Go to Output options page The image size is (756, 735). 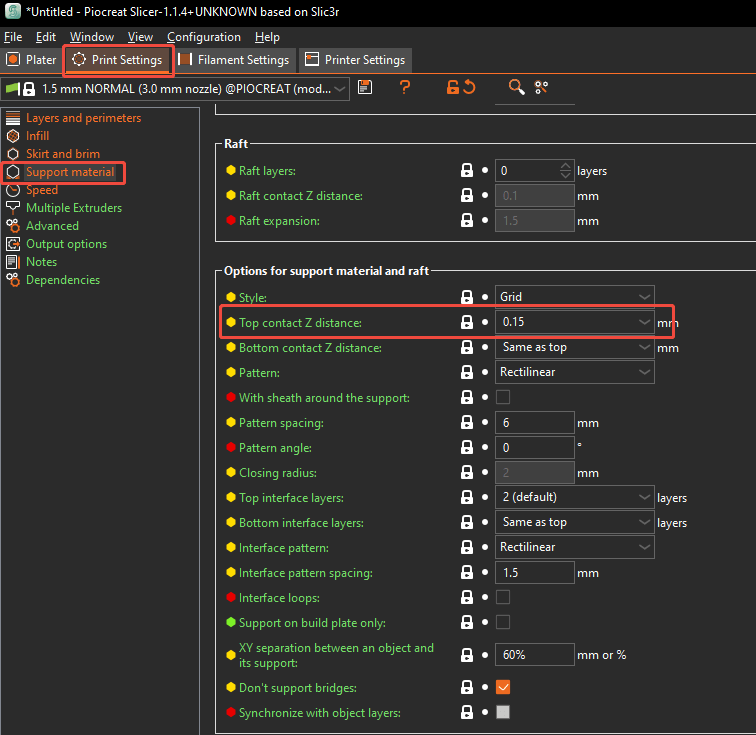pyautogui.click(x=66, y=244)
